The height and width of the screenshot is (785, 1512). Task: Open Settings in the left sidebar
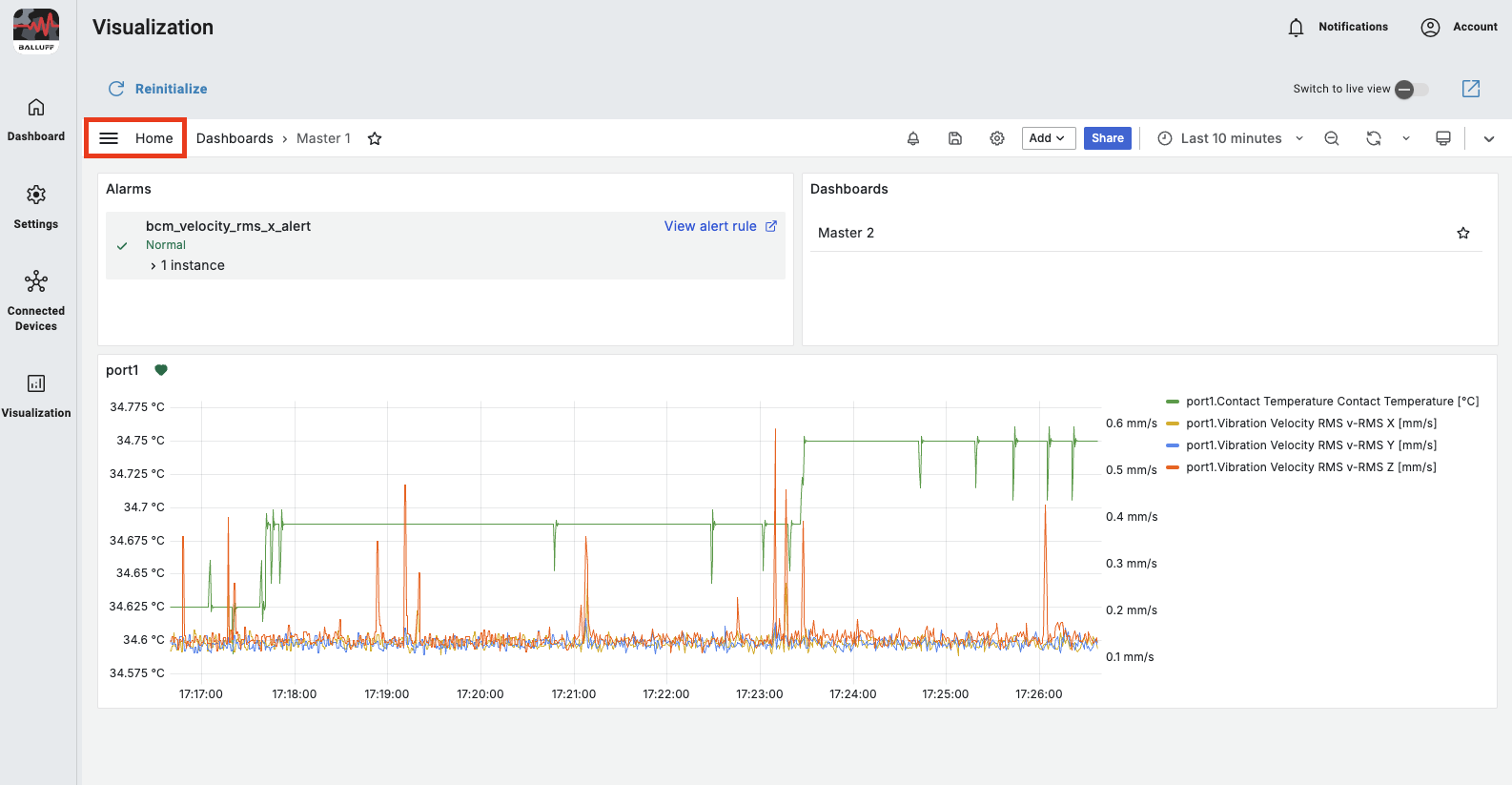pyautogui.click(x=36, y=206)
